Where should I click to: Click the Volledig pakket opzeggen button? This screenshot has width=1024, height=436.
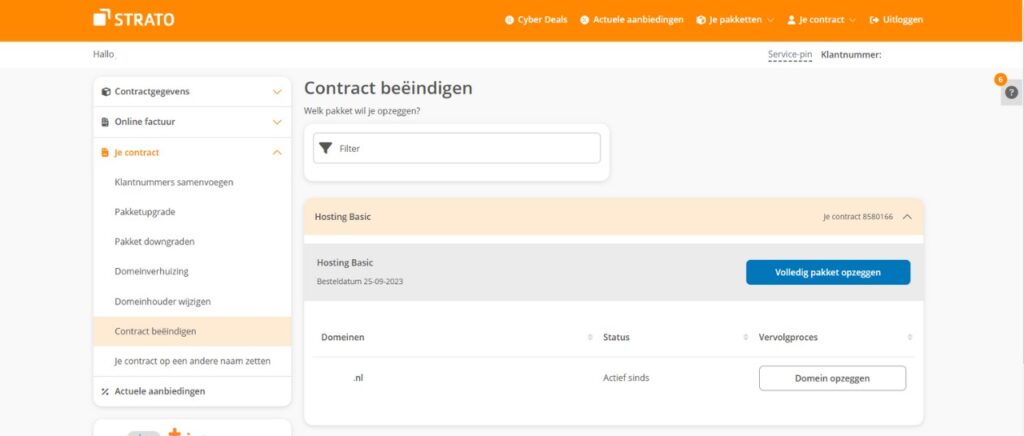tap(827, 272)
